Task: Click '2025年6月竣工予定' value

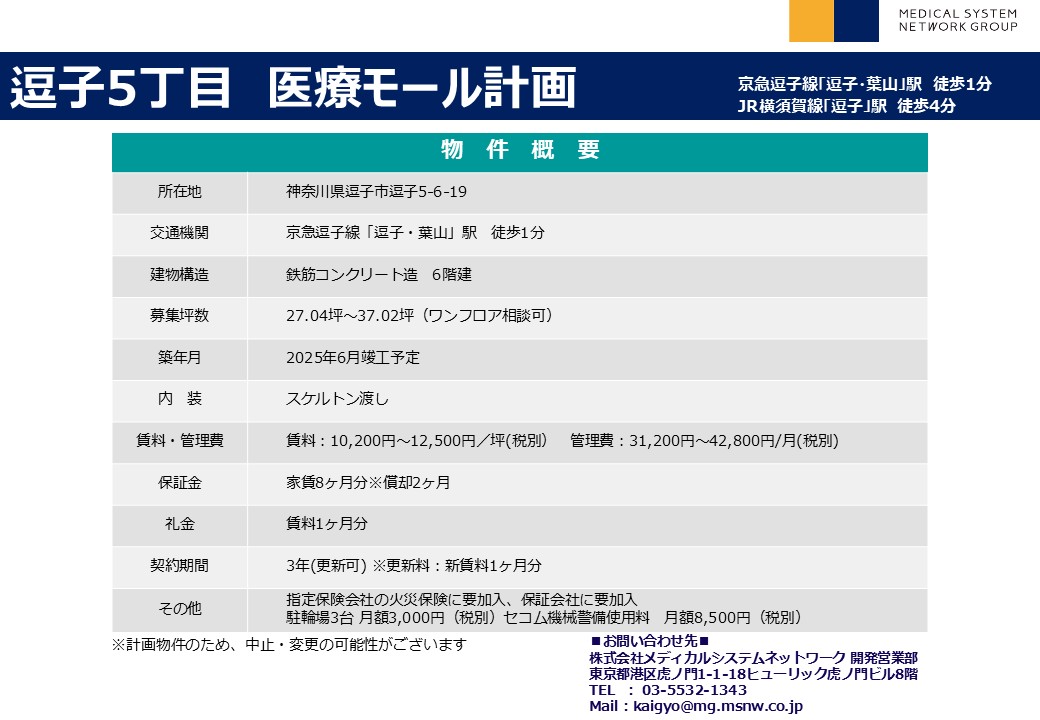Action: 353,357
